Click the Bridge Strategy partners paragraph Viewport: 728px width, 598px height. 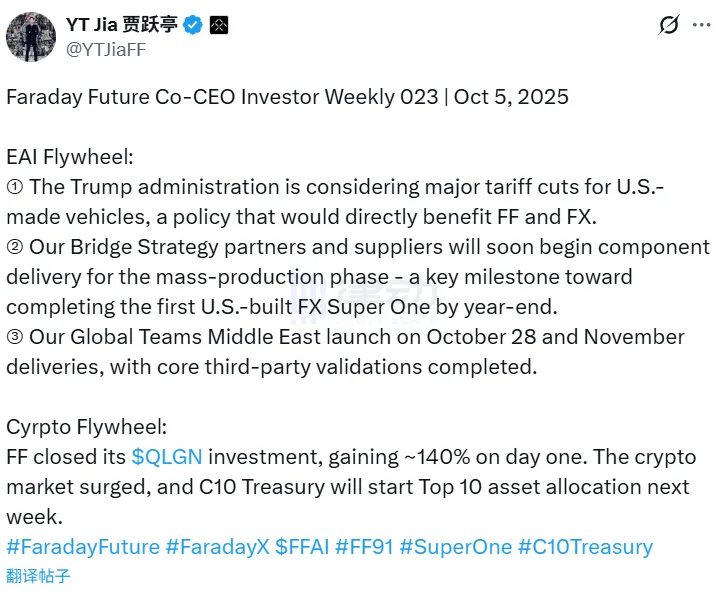[x=350, y=276]
